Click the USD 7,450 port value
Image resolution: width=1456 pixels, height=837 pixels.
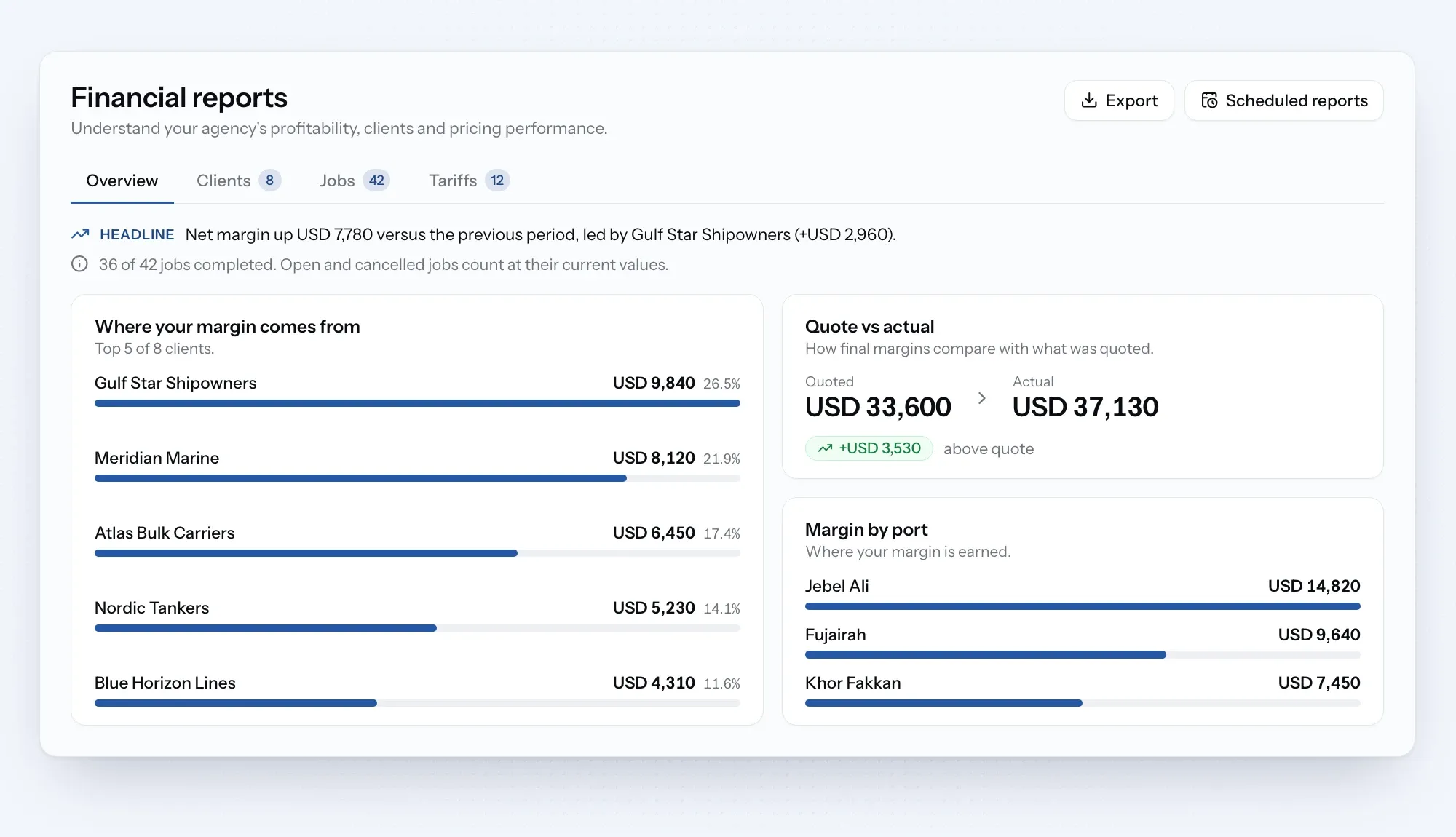pos(1319,683)
